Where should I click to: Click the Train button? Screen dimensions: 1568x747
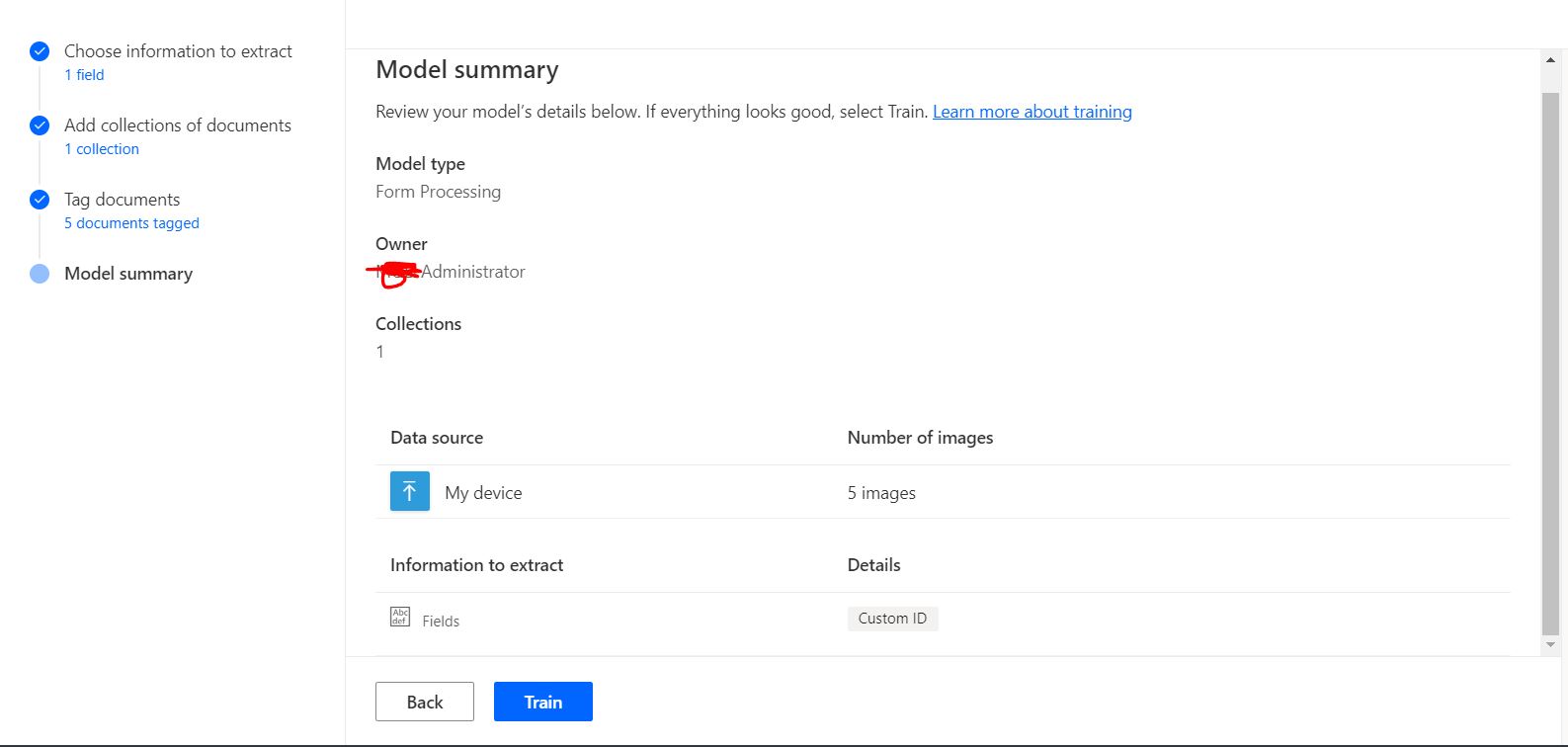point(542,702)
